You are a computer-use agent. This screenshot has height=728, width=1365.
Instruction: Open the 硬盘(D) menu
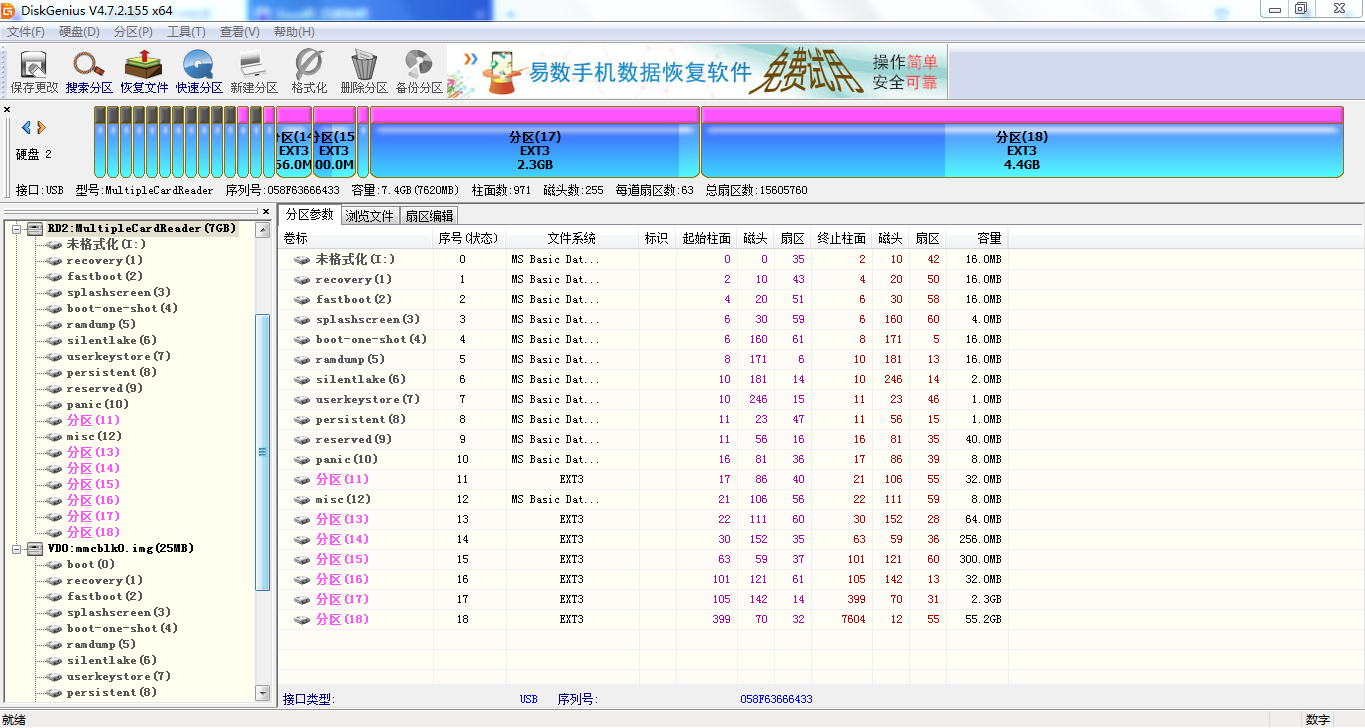click(79, 32)
